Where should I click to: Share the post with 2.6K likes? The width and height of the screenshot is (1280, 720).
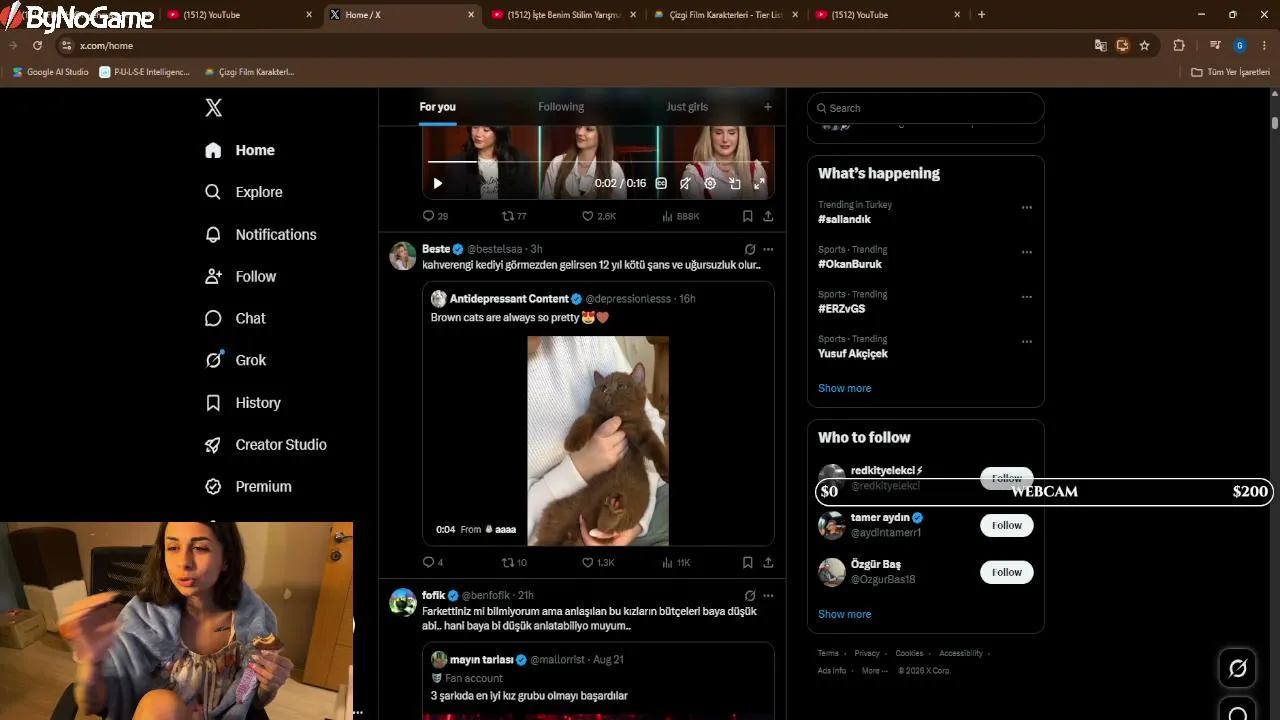(768, 216)
